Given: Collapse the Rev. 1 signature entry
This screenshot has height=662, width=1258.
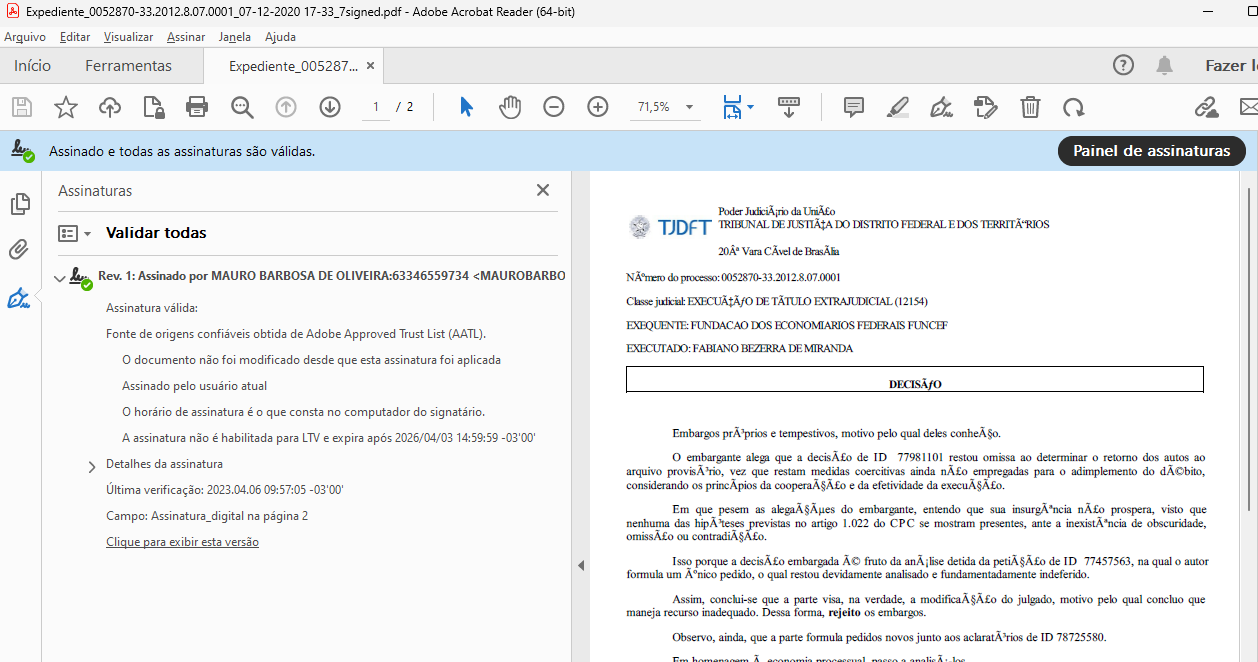Looking at the screenshot, I should tap(60, 277).
